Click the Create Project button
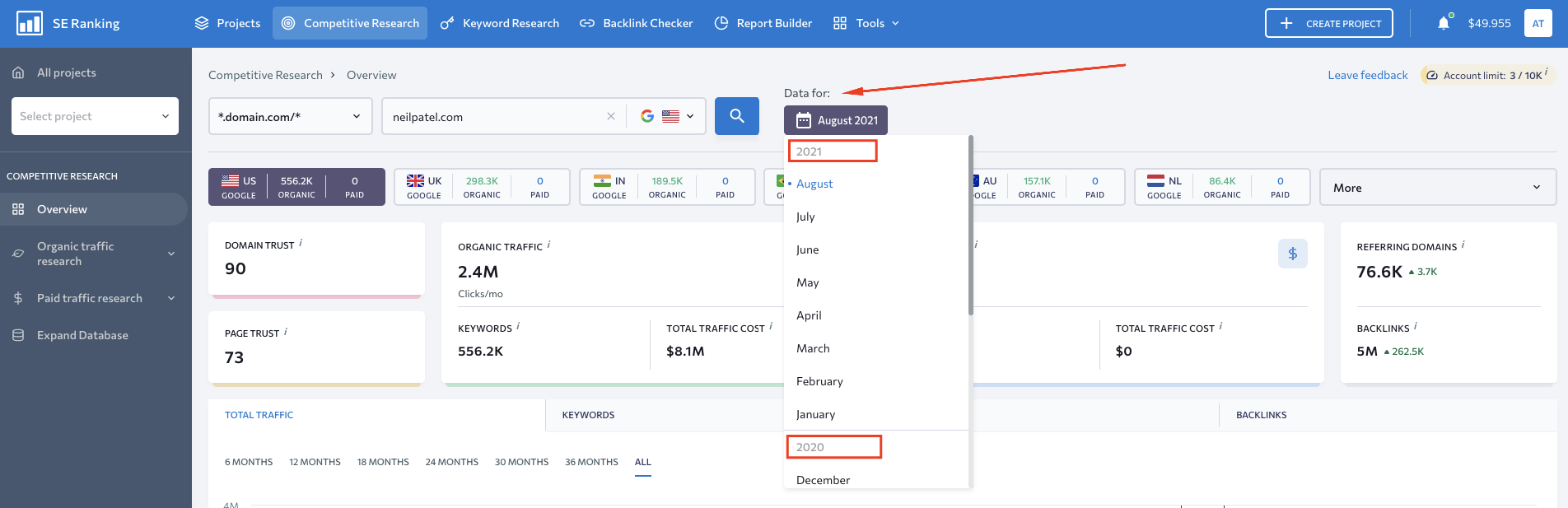This screenshot has width=1568, height=508. tap(1328, 23)
